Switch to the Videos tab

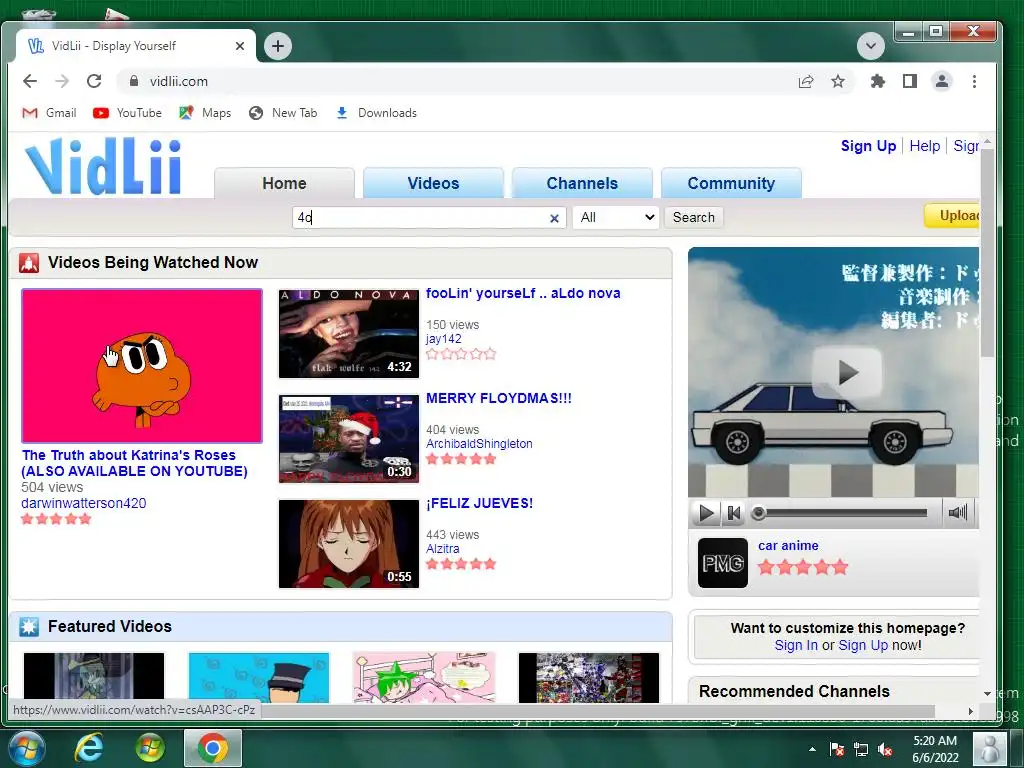(433, 183)
